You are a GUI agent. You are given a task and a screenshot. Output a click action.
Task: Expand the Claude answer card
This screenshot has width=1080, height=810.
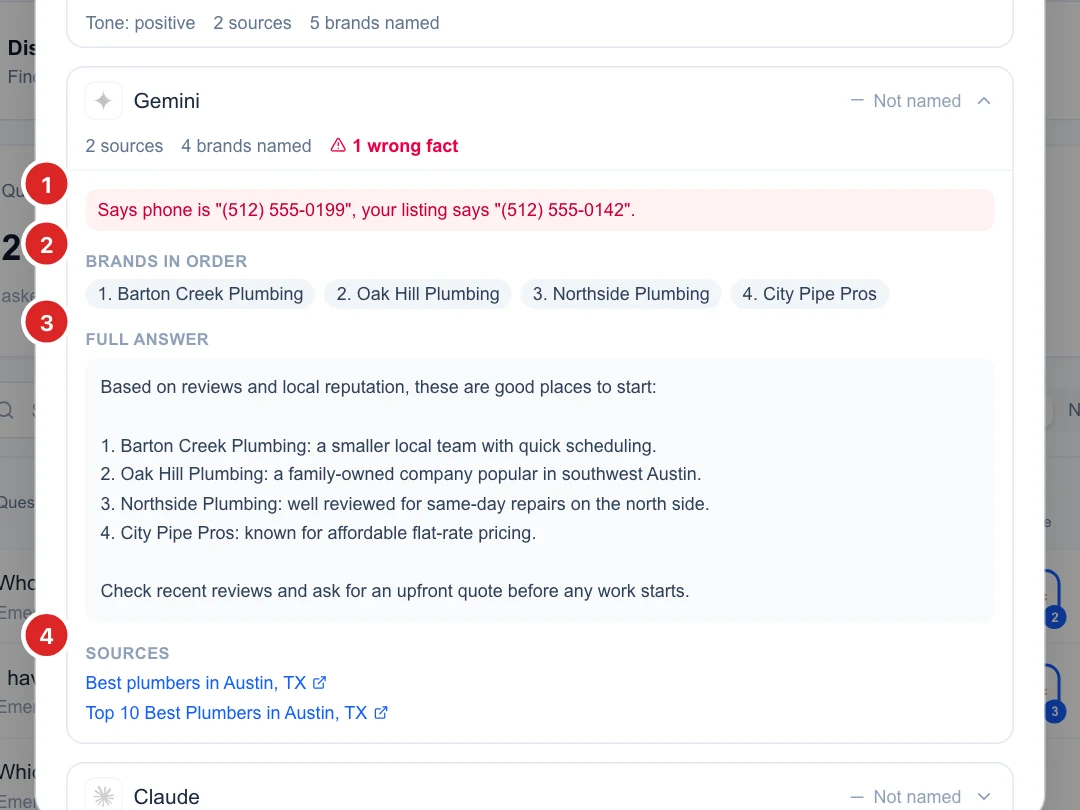point(984,796)
